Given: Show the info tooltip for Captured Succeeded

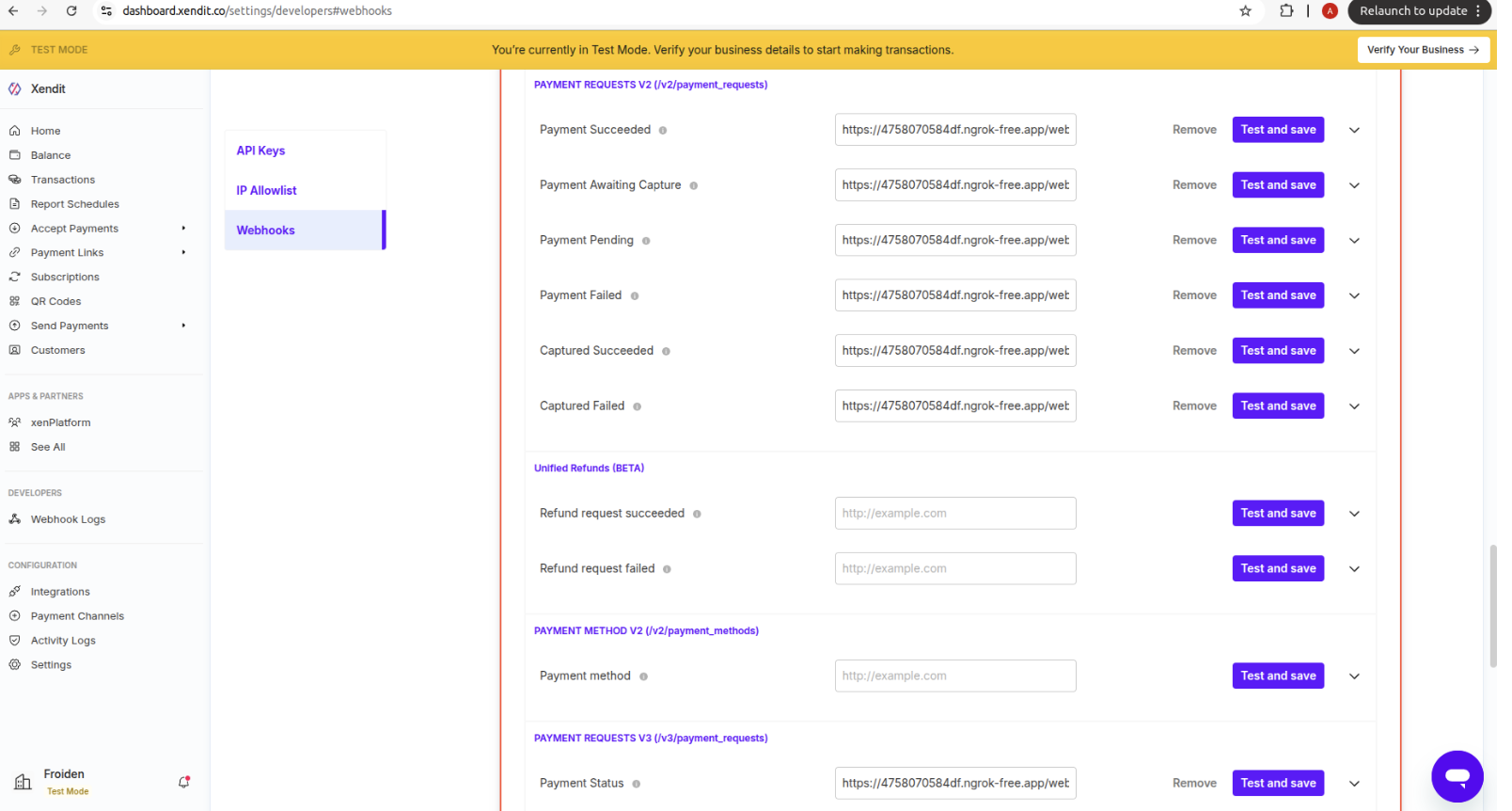Looking at the screenshot, I should pos(666,351).
